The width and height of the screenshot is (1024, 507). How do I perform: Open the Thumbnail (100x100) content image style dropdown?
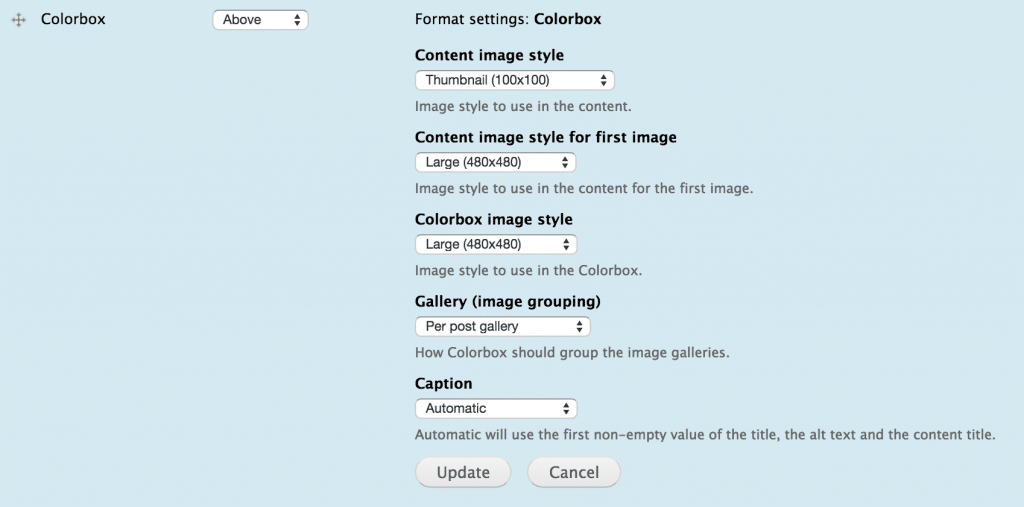click(515, 80)
